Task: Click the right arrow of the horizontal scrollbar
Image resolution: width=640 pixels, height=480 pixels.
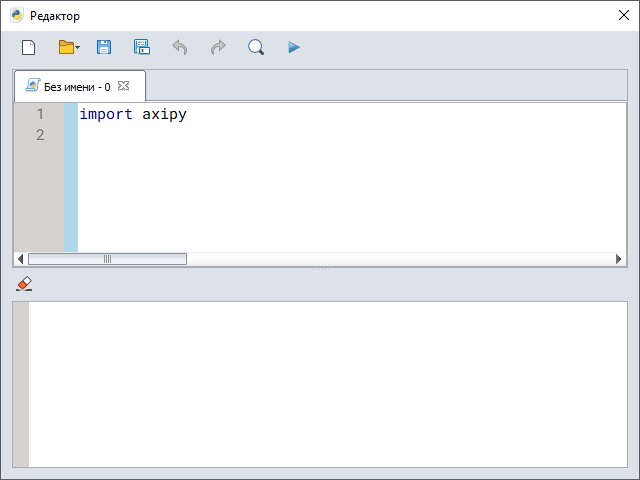Action: (x=619, y=259)
